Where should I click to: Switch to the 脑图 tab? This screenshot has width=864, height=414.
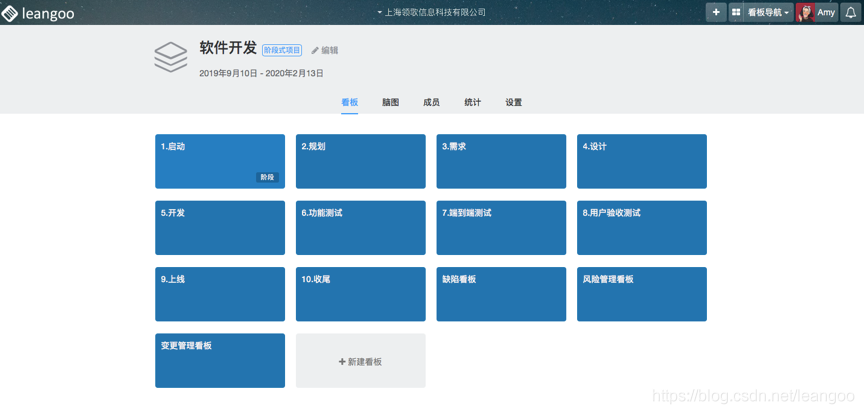(x=390, y=102)
